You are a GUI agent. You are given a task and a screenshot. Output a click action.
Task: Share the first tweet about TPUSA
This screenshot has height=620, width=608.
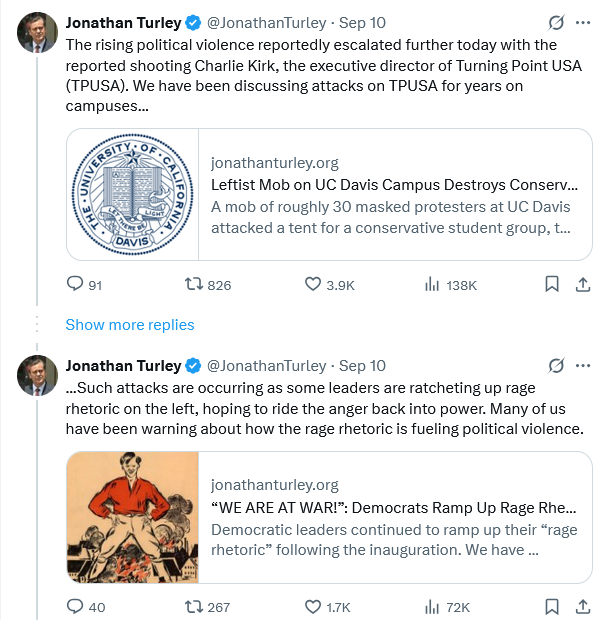(x=582, y=285)
